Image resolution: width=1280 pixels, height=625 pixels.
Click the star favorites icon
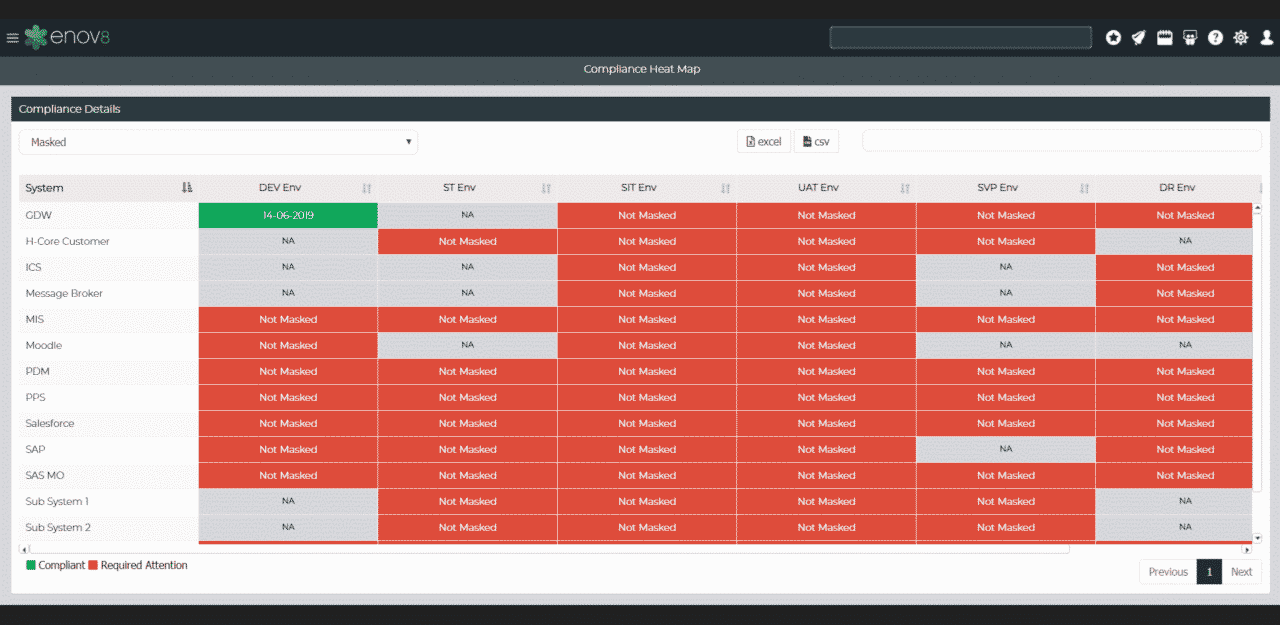(1113, 38)
